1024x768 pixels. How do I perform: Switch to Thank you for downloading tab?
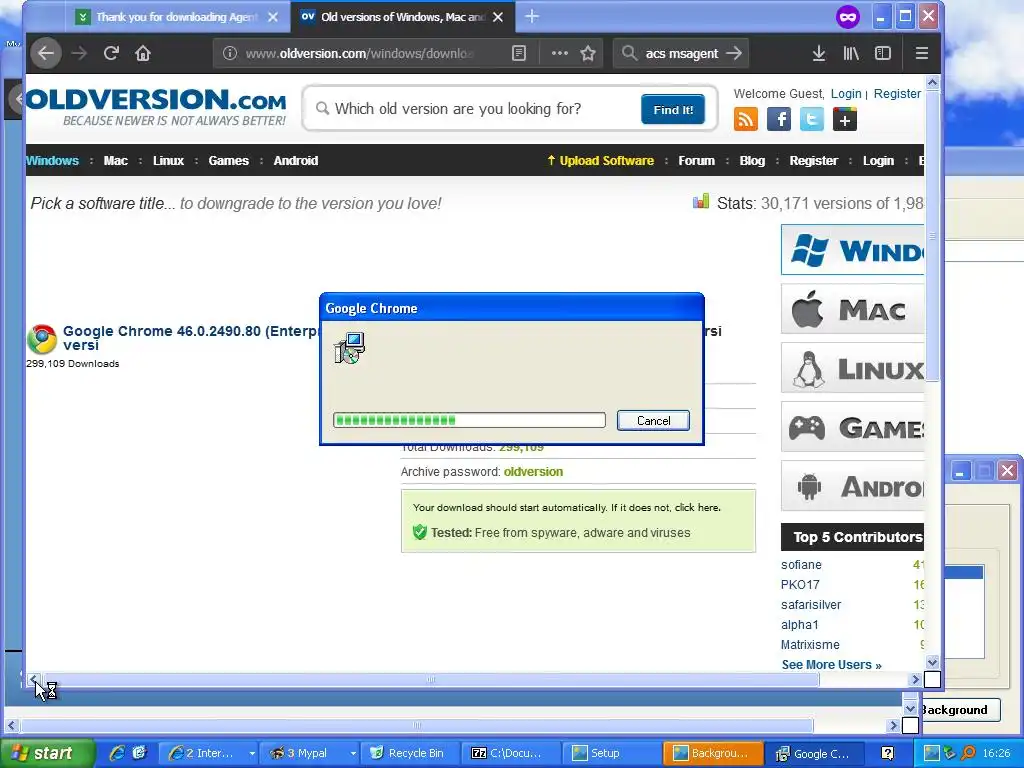(x=178, y=17)
